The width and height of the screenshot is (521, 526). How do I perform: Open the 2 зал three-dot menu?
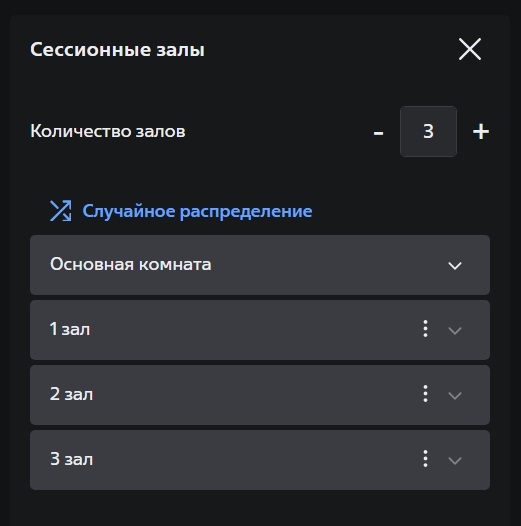(x=425, y=394)
